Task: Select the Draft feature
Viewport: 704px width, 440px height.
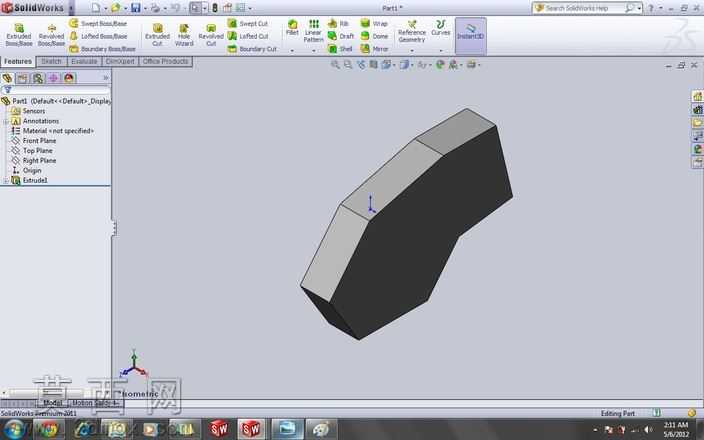Action: 341,36
